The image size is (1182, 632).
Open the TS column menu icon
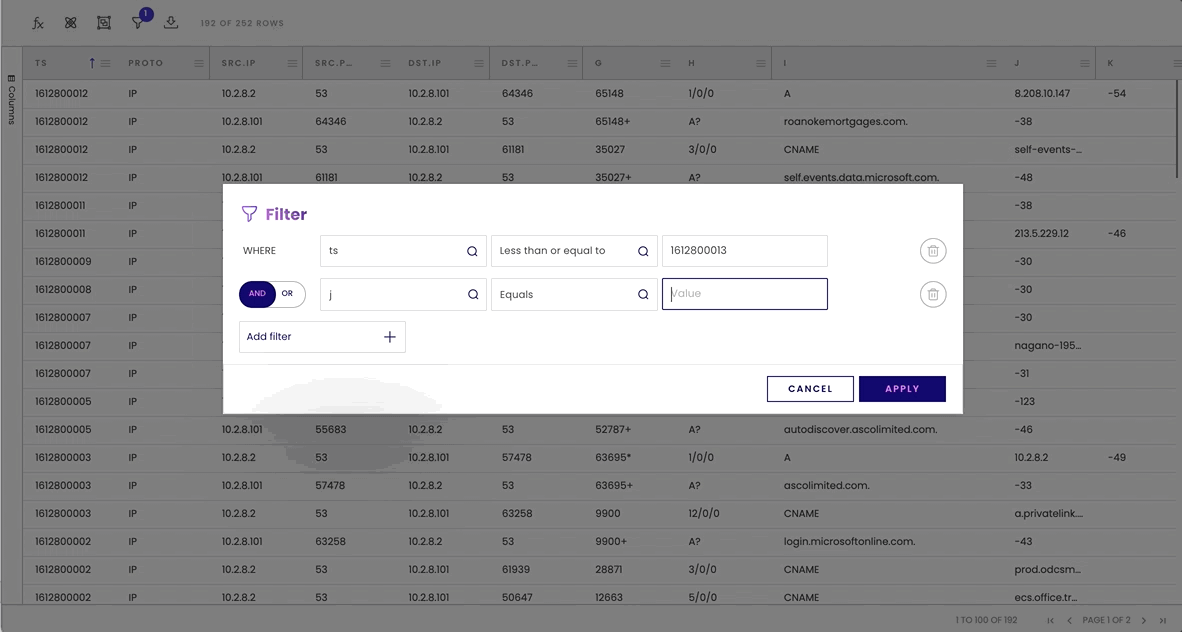(x=106, y=63)
